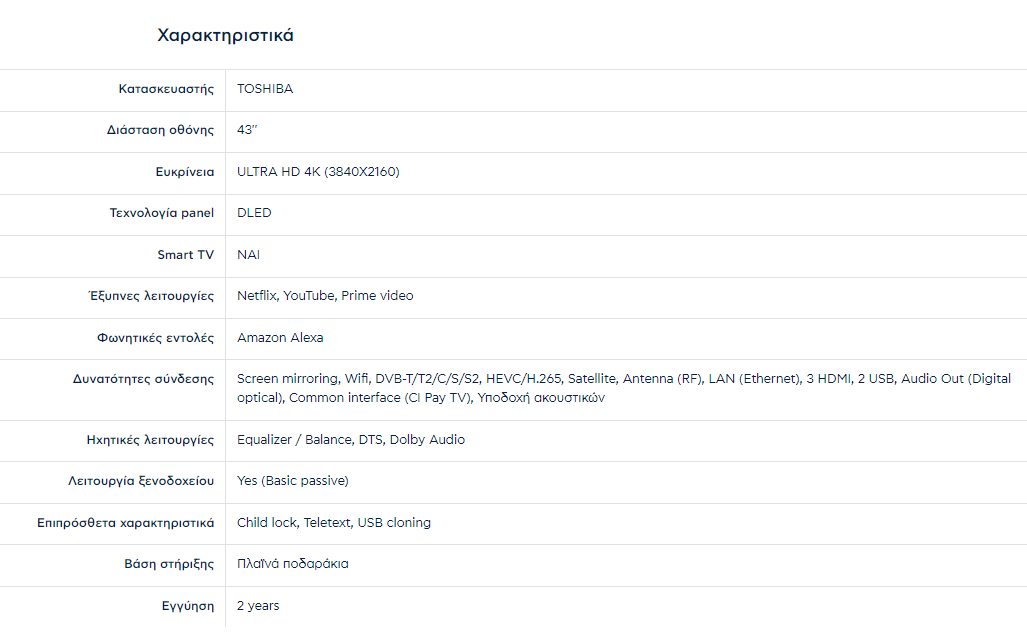
Task: Click the Κατασκευαστής row label
Action: tap(166, 89)
